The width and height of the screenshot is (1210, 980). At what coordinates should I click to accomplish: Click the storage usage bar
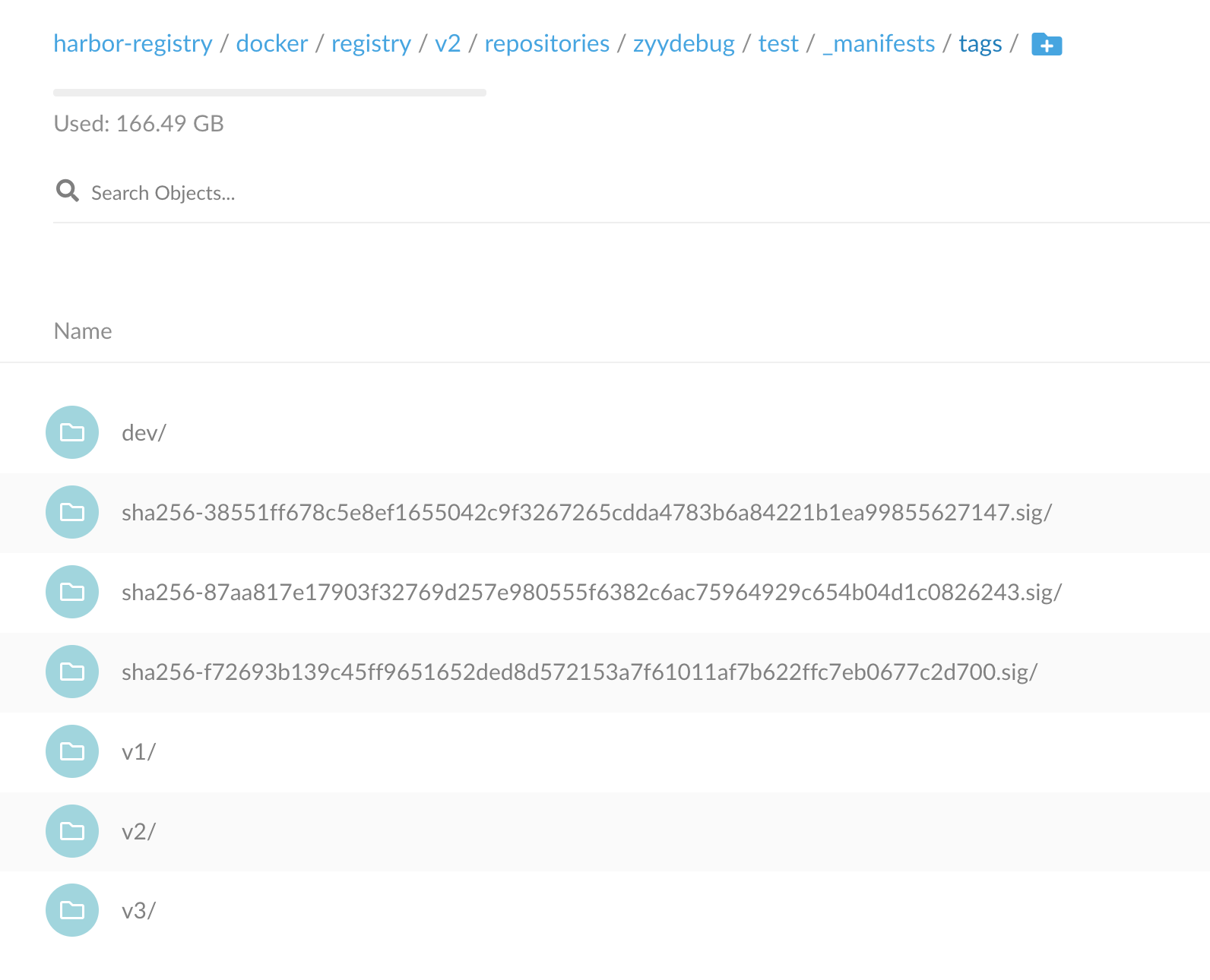point(270,93)
